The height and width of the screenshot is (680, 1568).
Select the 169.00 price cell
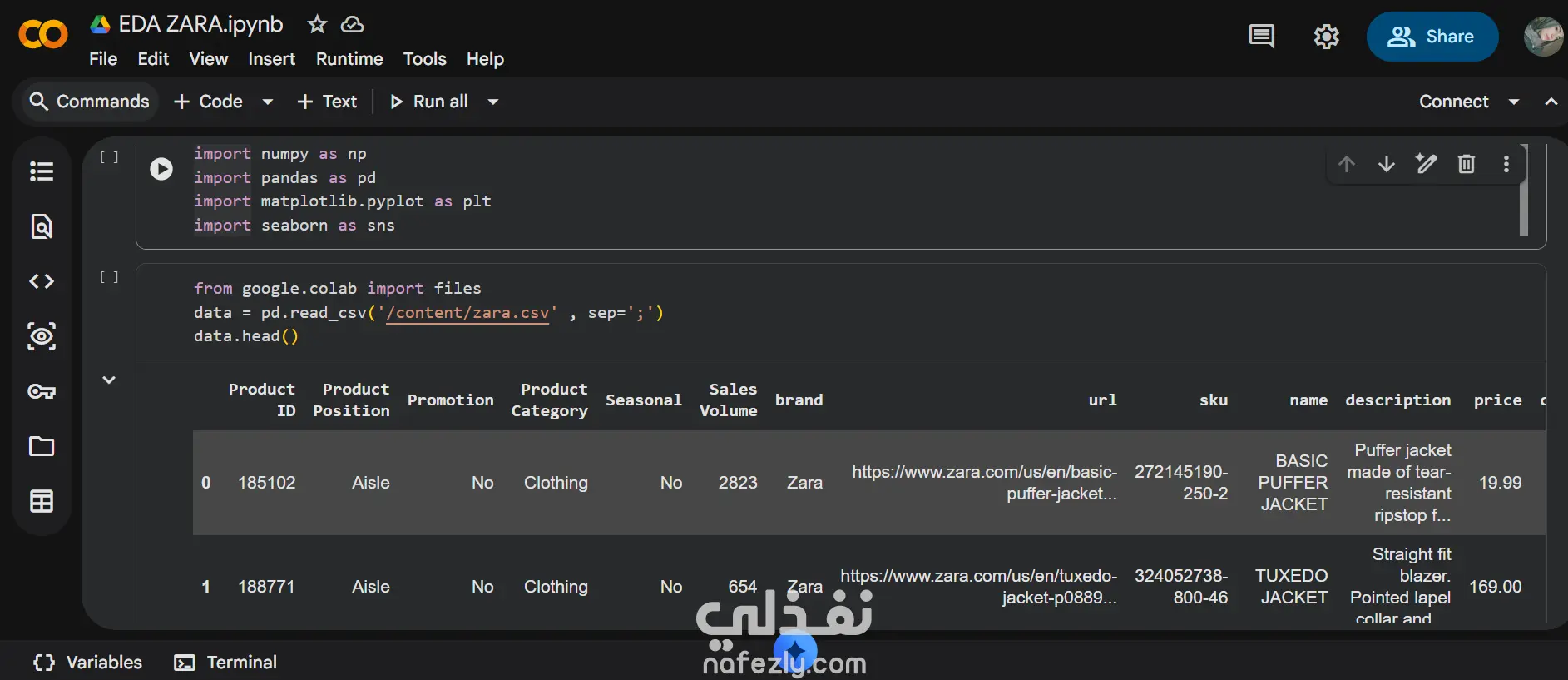1496,587
